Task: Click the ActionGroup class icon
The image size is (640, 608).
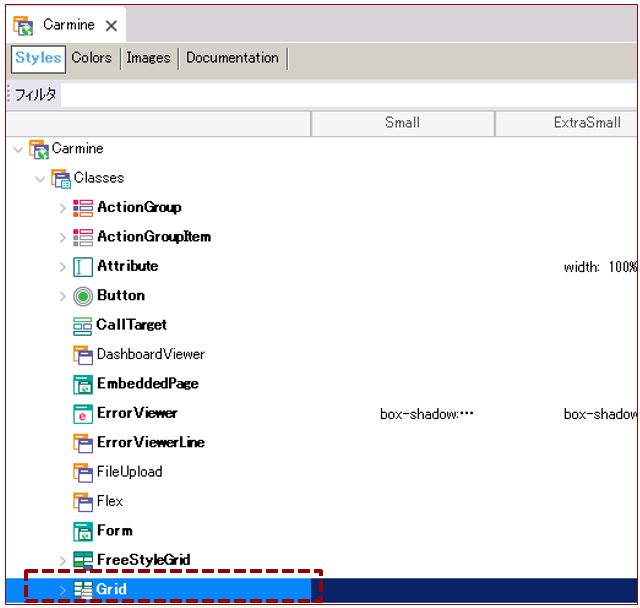Action: point(83,208)
